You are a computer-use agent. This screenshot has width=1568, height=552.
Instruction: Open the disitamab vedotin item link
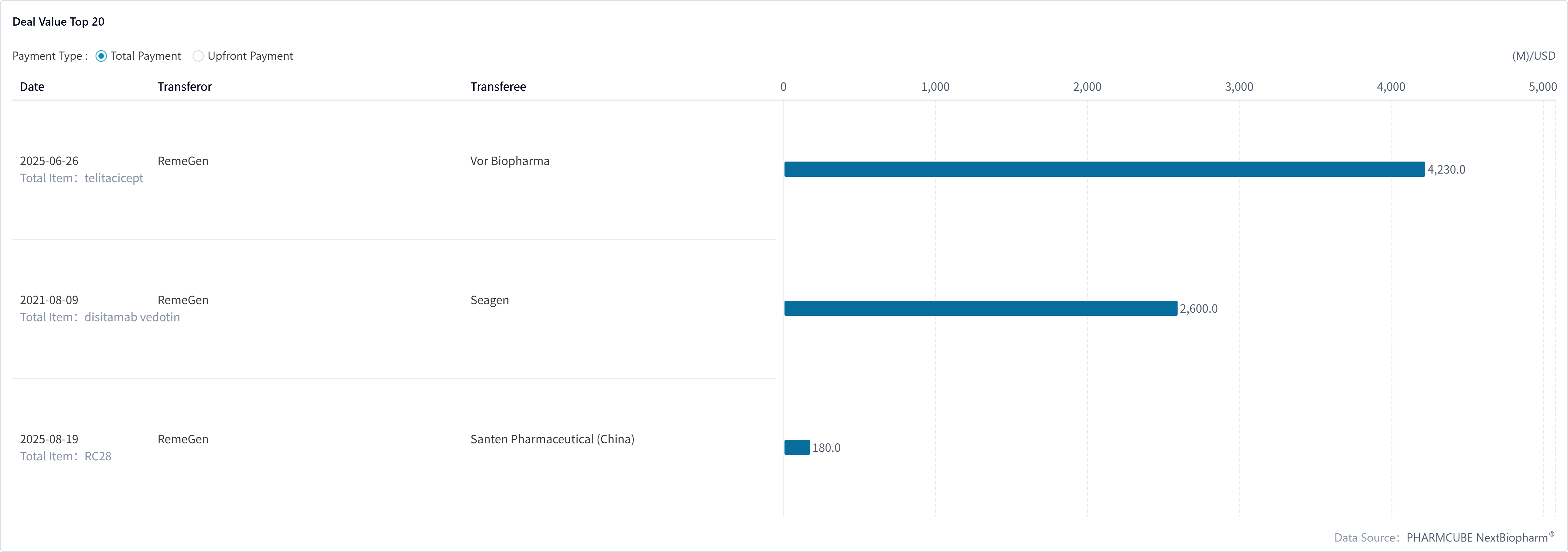point(132,317)
